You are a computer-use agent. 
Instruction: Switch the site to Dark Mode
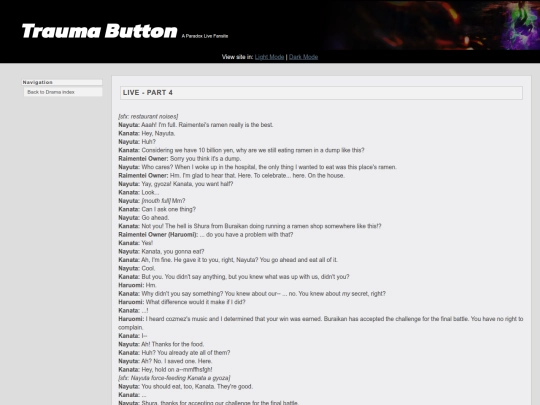pos(303,57)
